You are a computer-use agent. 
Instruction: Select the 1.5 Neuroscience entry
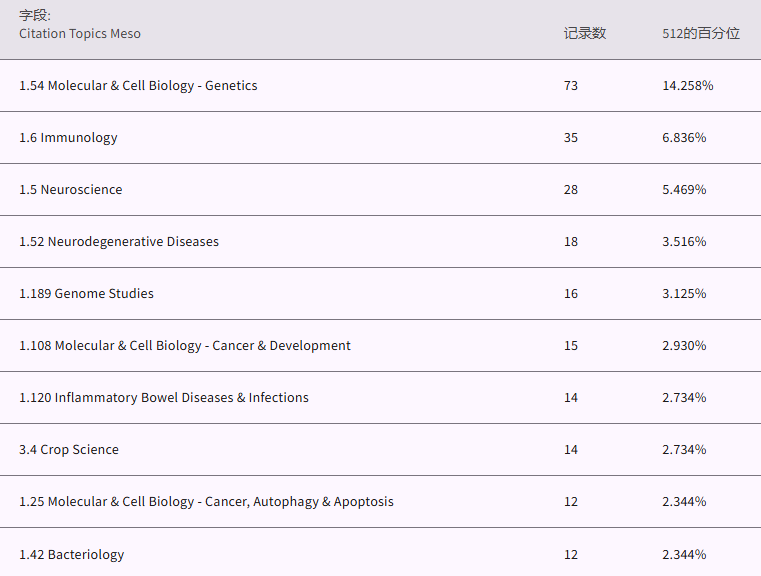click(x=71, y=190)
